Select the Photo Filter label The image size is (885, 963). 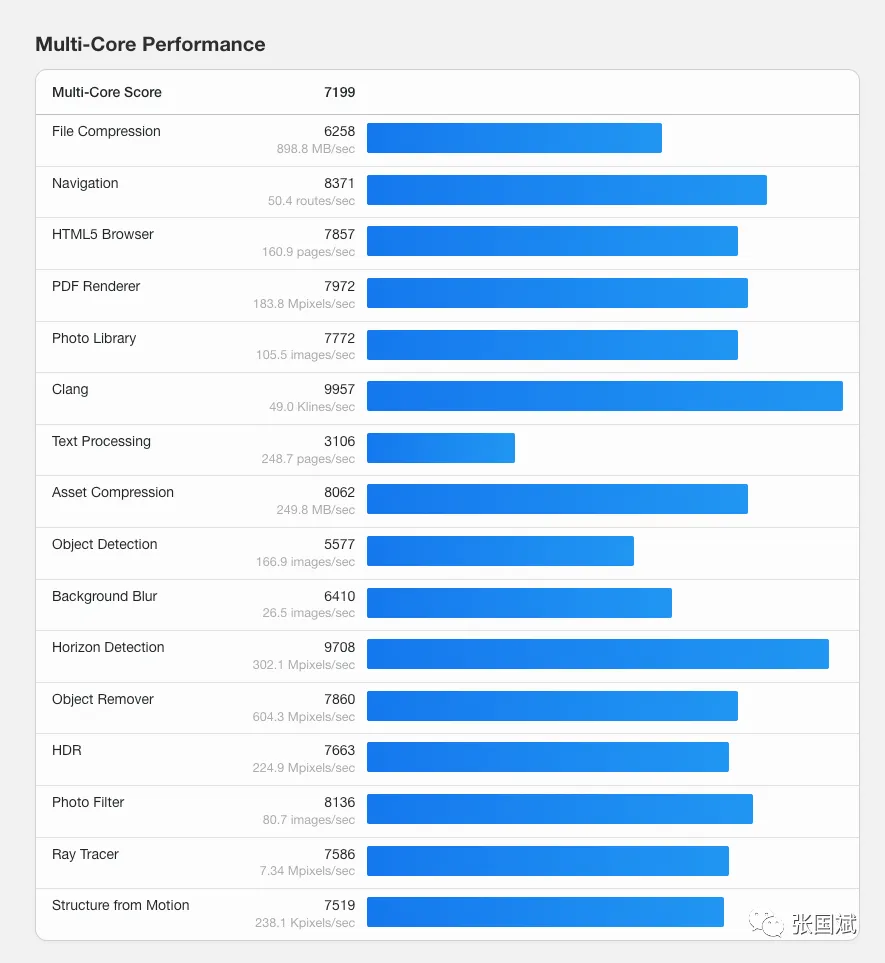tap(88, 802)
